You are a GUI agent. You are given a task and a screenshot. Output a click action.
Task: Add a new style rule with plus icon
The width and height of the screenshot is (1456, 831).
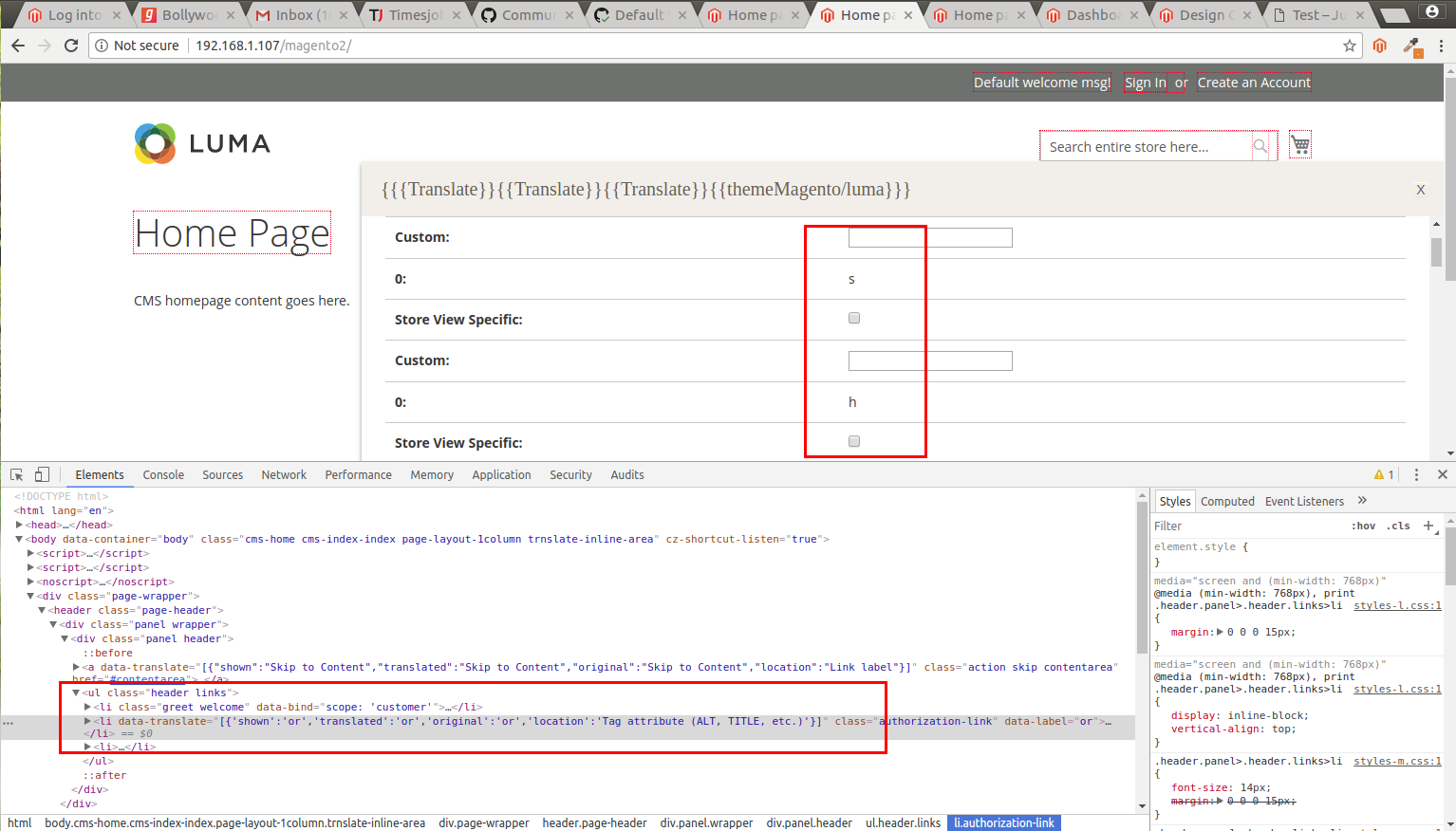coord(1428,526)
